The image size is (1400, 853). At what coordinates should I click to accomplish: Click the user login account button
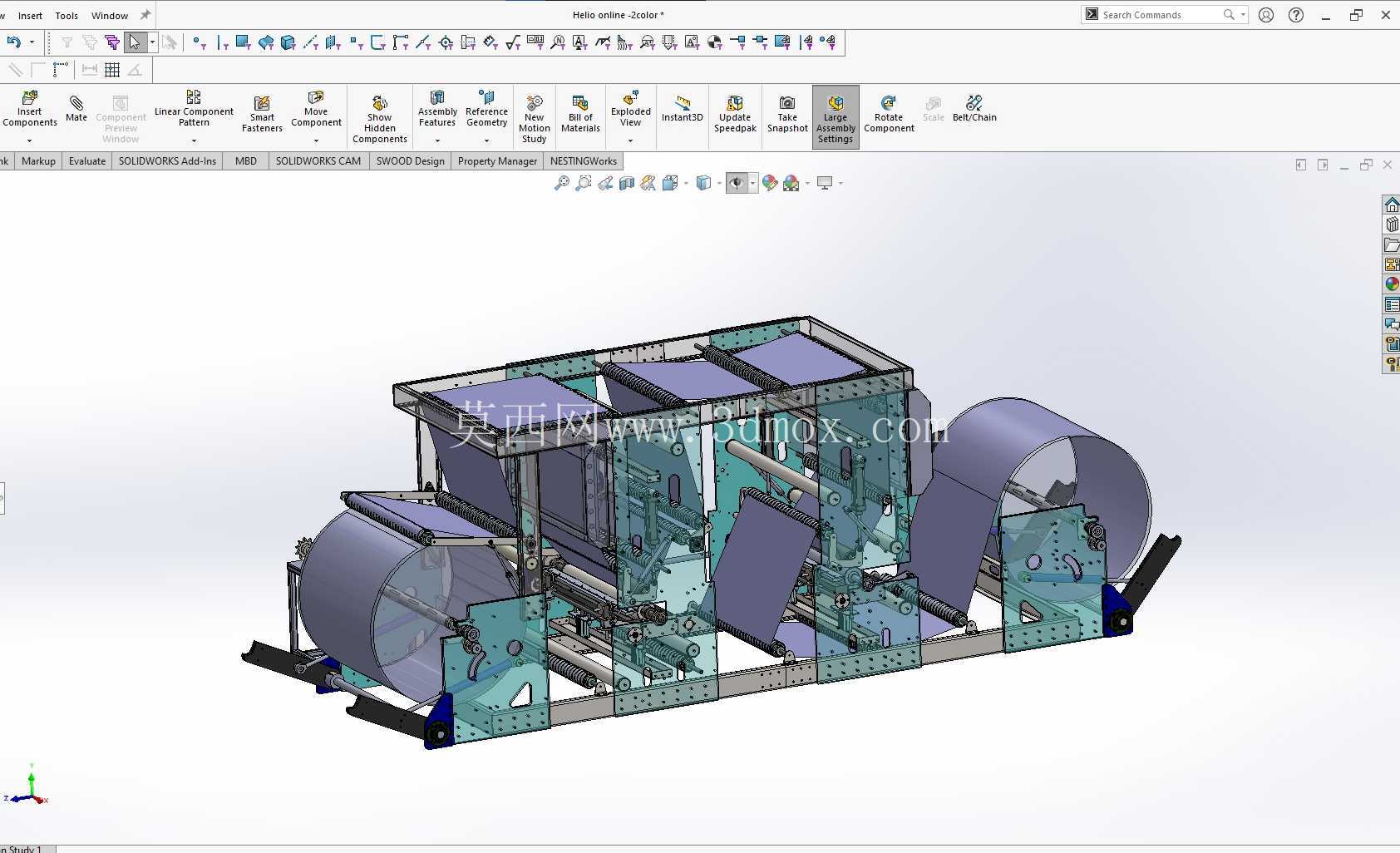click(1266, 15)
